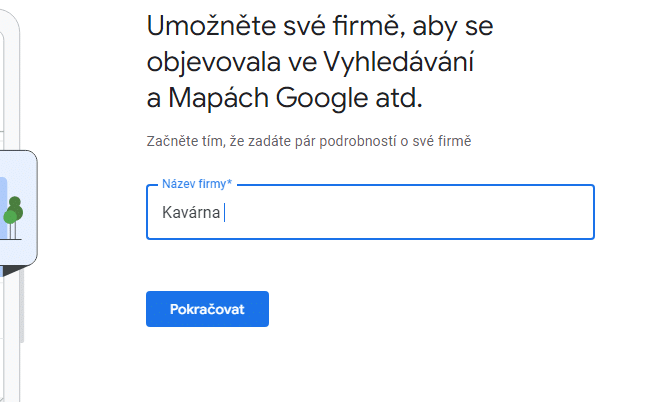The image size is (647, 402).
Task: Click the dark folded corner under the card
Action: point(14,270)
